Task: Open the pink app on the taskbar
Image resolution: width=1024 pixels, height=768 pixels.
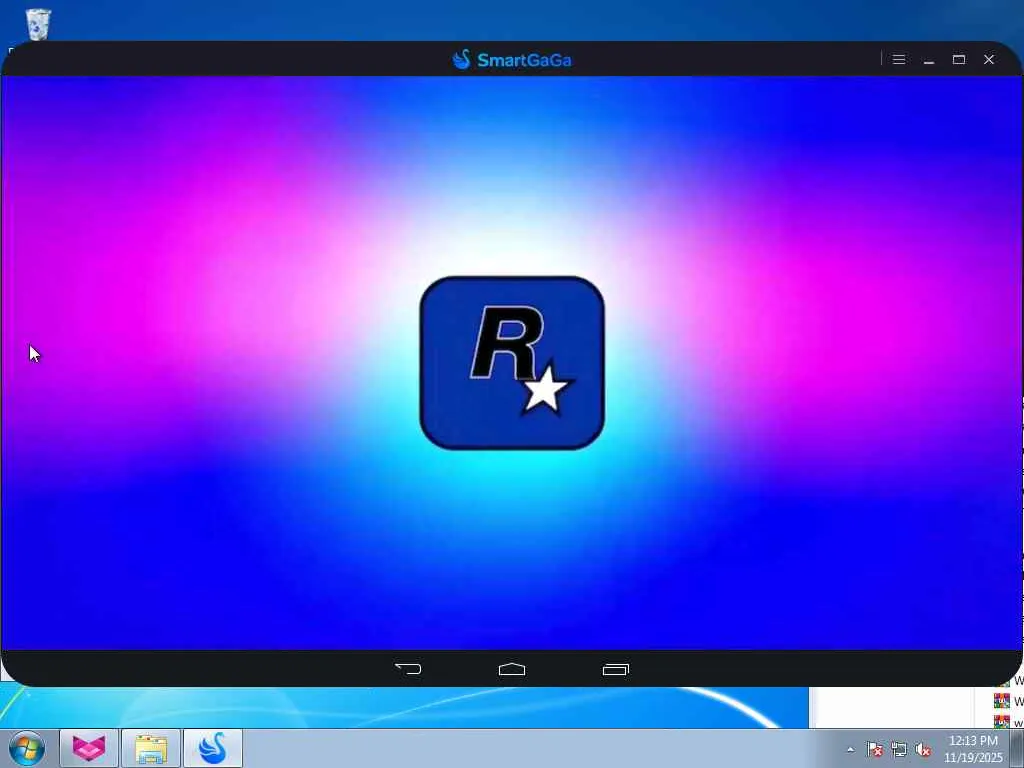Action: pos(89,748)
